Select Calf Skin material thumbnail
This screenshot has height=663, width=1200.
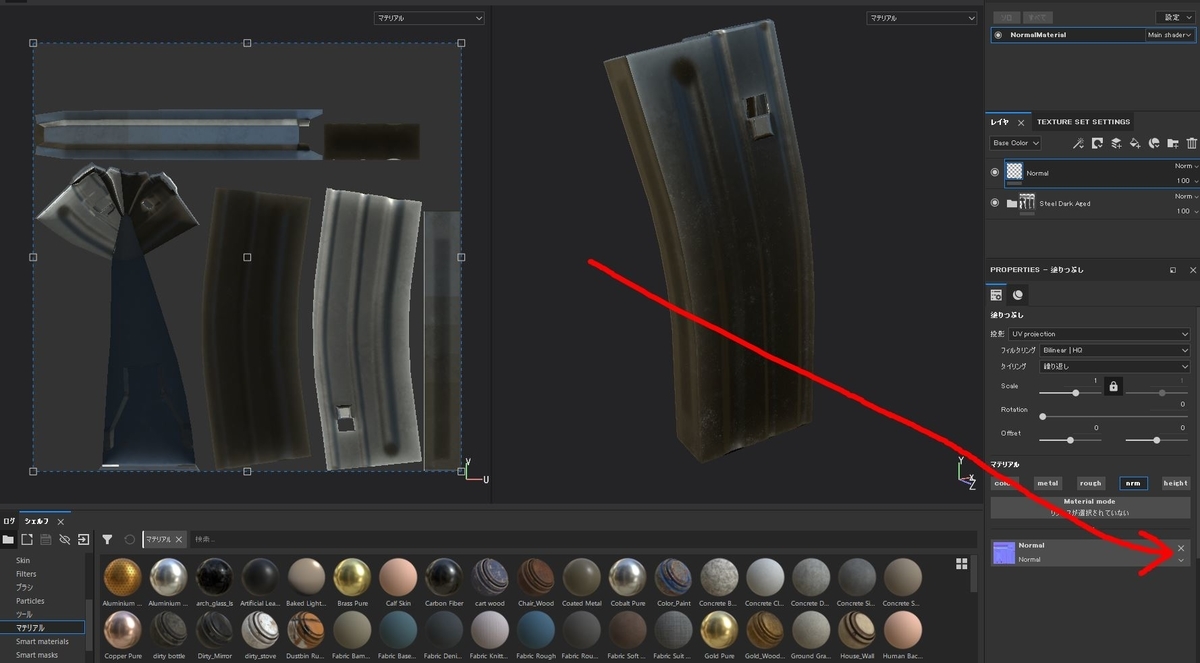398,577
